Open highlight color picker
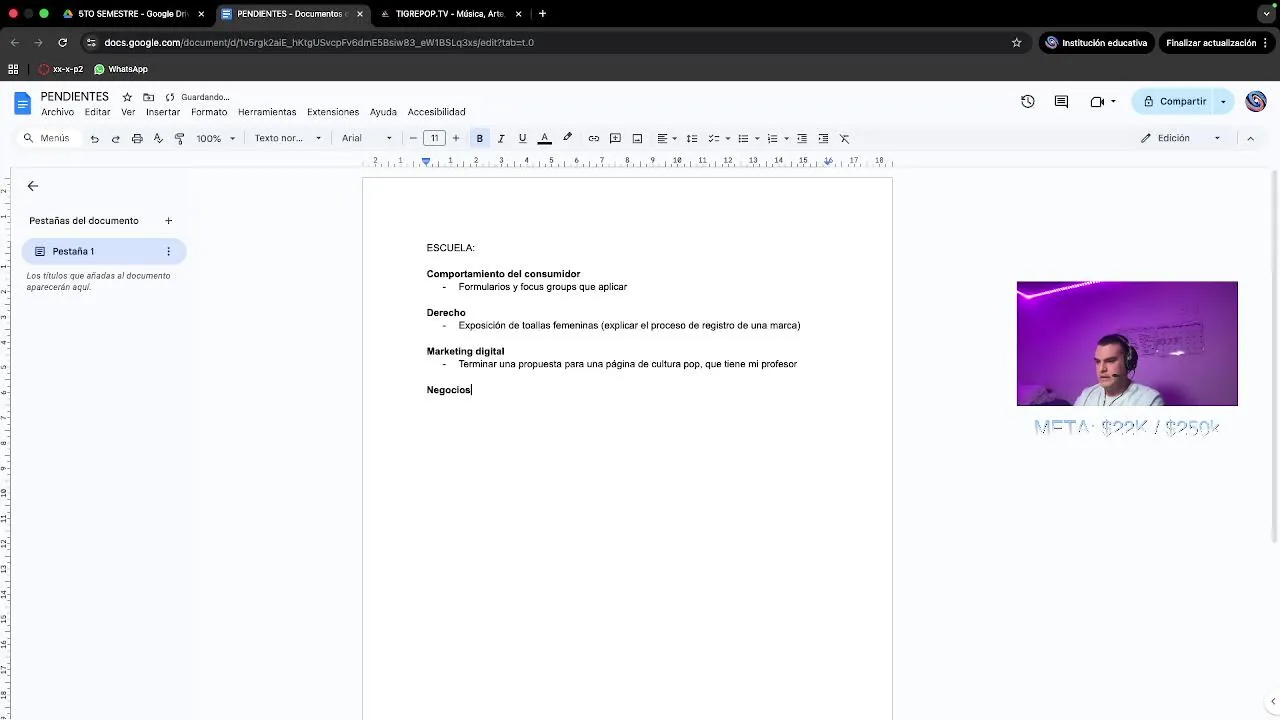 click(x=567, y=138)
